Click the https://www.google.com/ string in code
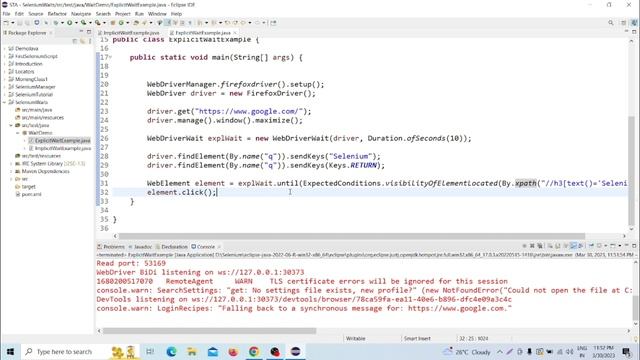 pyautogui.click(x=250, y=111)
